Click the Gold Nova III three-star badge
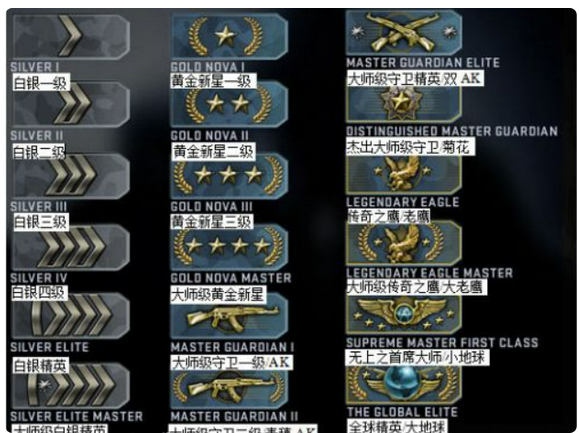Screen dimensions: 579x433 click(229, 176)
